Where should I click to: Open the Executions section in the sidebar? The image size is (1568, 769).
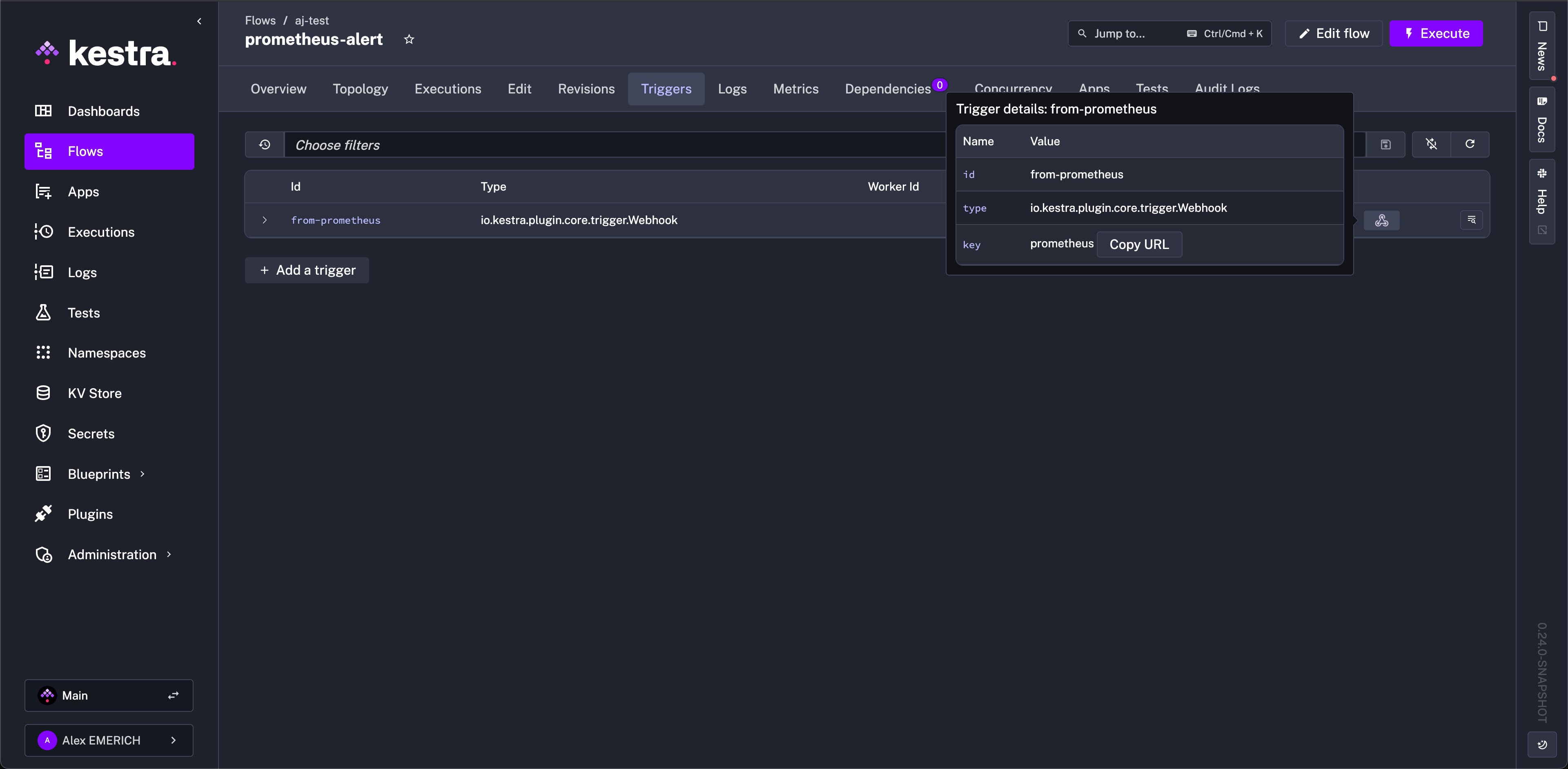101,232
